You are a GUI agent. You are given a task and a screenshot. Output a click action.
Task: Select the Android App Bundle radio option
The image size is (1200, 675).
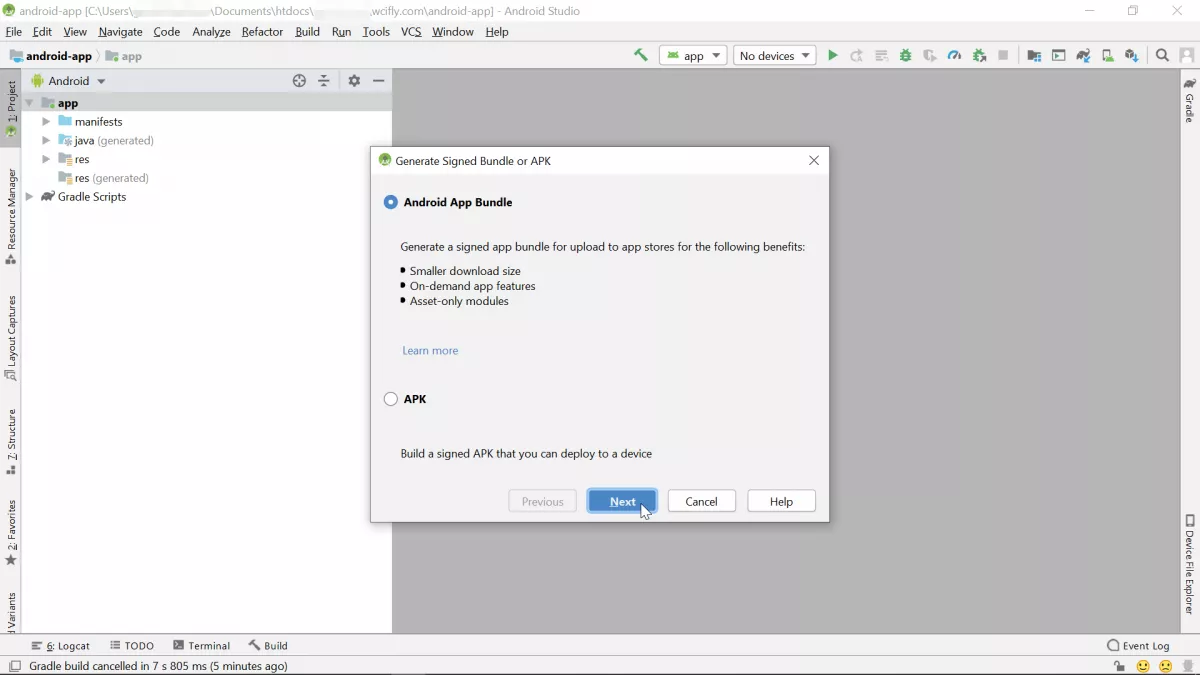[x=391, y=202]
